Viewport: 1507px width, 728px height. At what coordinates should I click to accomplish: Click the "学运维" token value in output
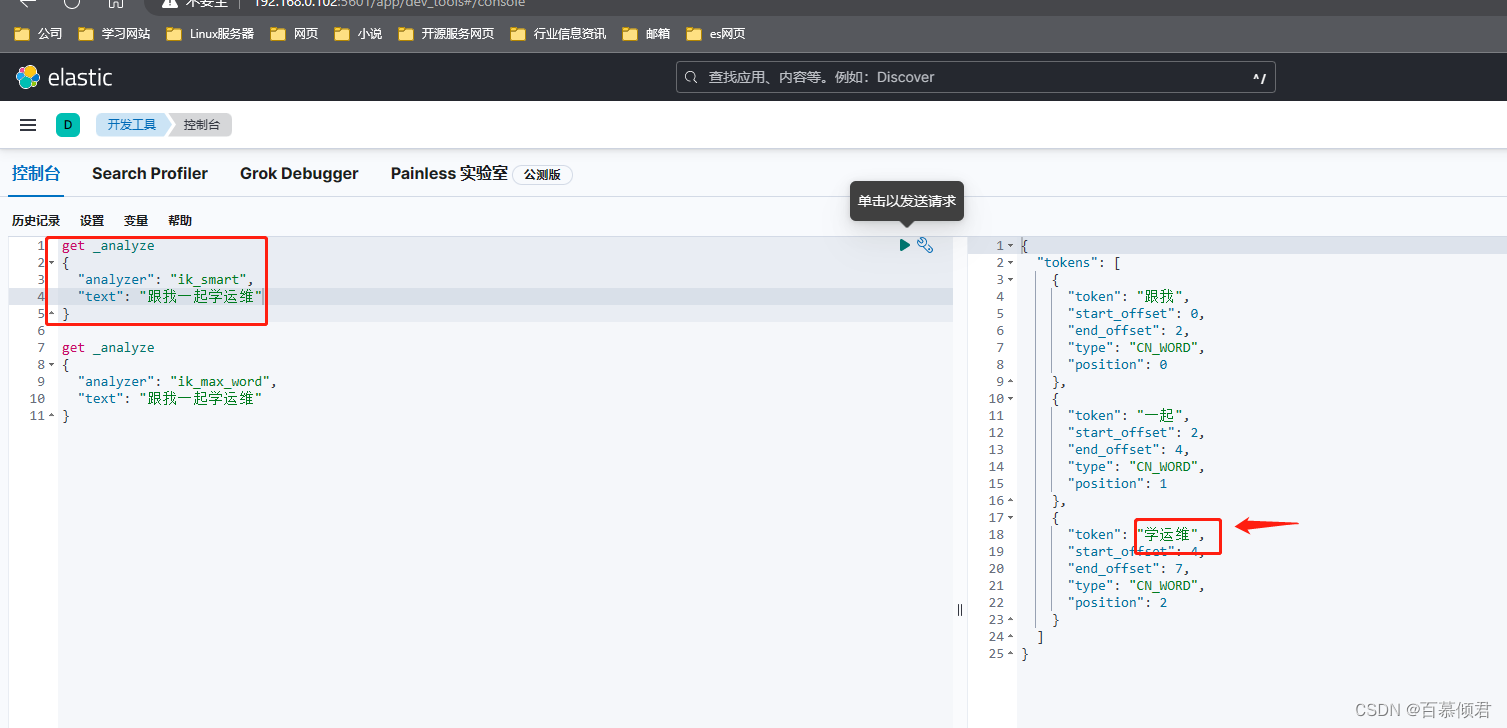pos(1168,535)
